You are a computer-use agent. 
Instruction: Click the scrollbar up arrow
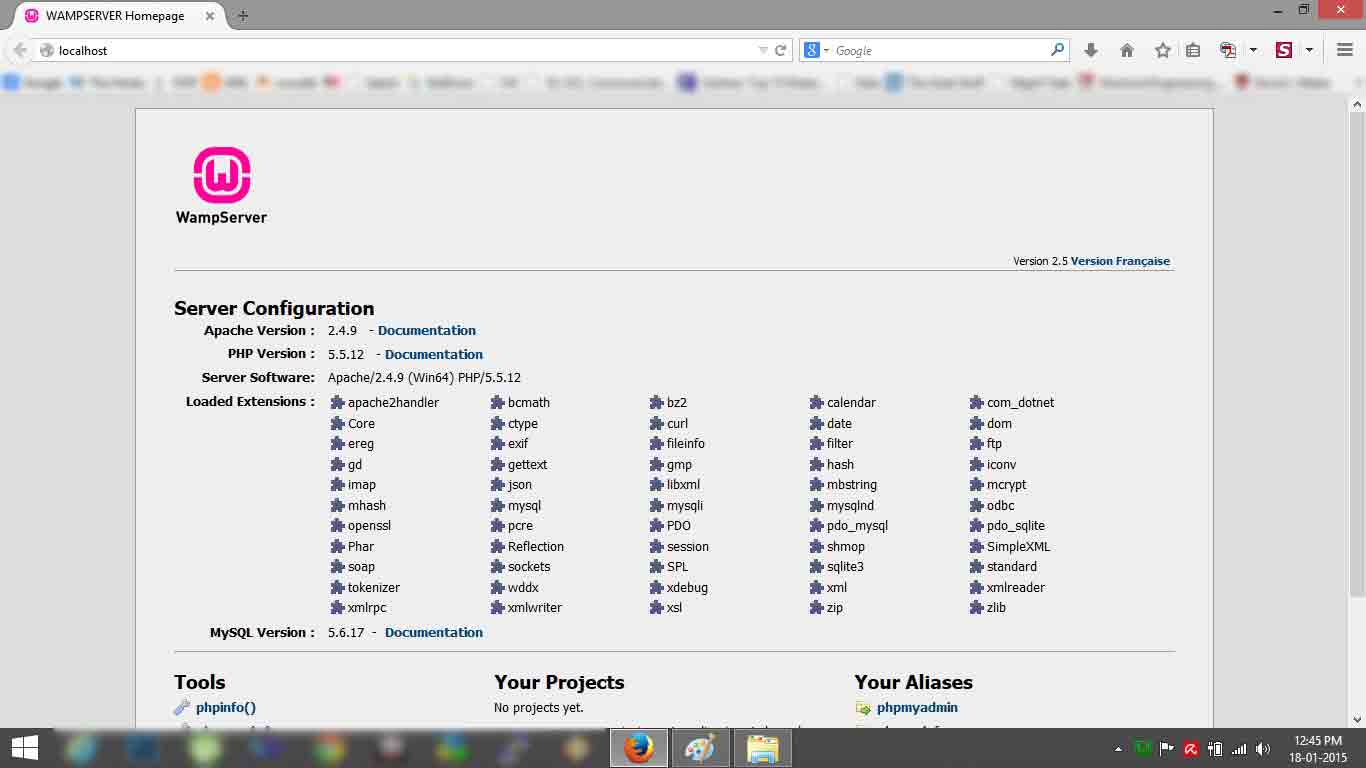1357,104
